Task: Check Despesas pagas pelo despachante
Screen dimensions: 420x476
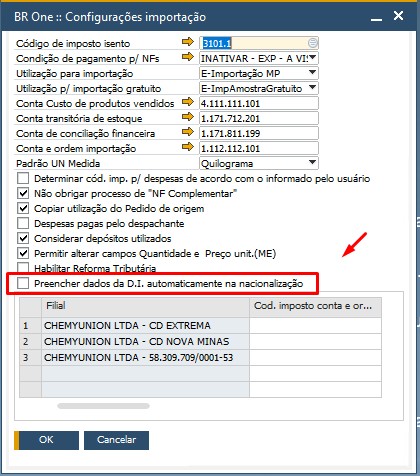Action: [23, 223]
